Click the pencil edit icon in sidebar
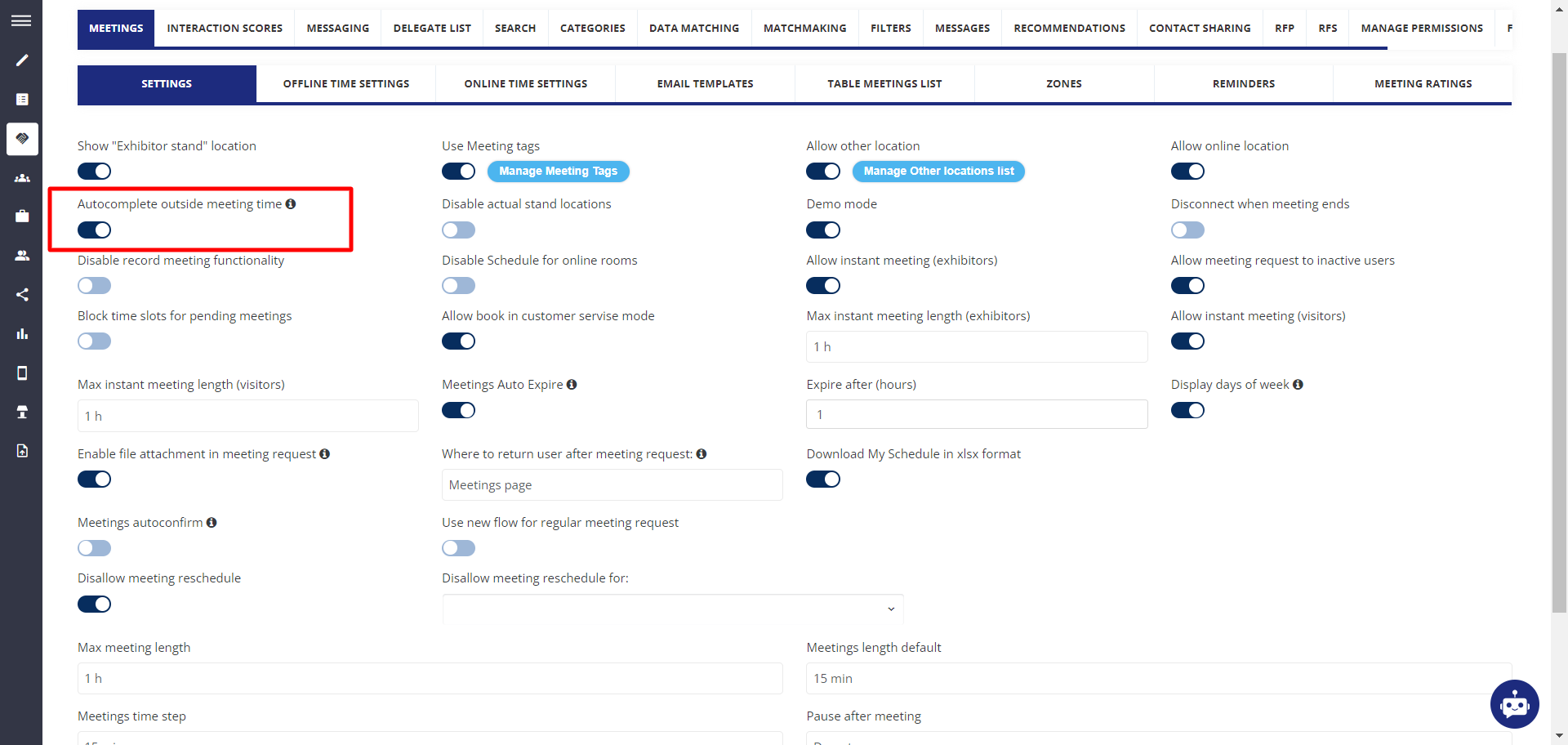The height and width of the screenshot is (745, 1568). [22, 60]
